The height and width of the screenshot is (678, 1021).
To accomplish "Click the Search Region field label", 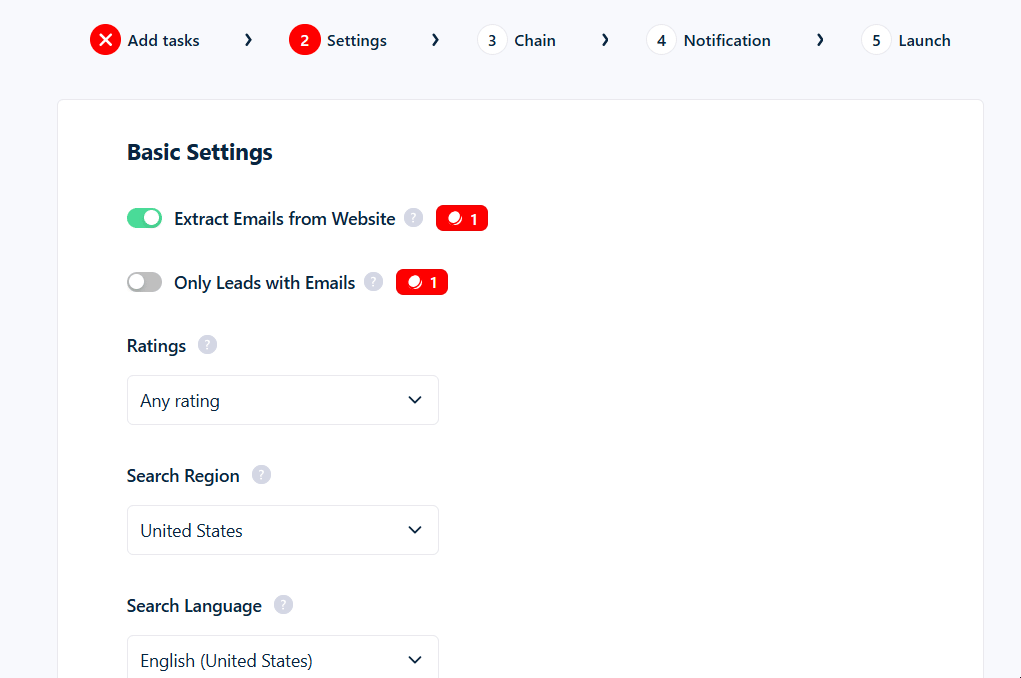I will coord(183,476).
